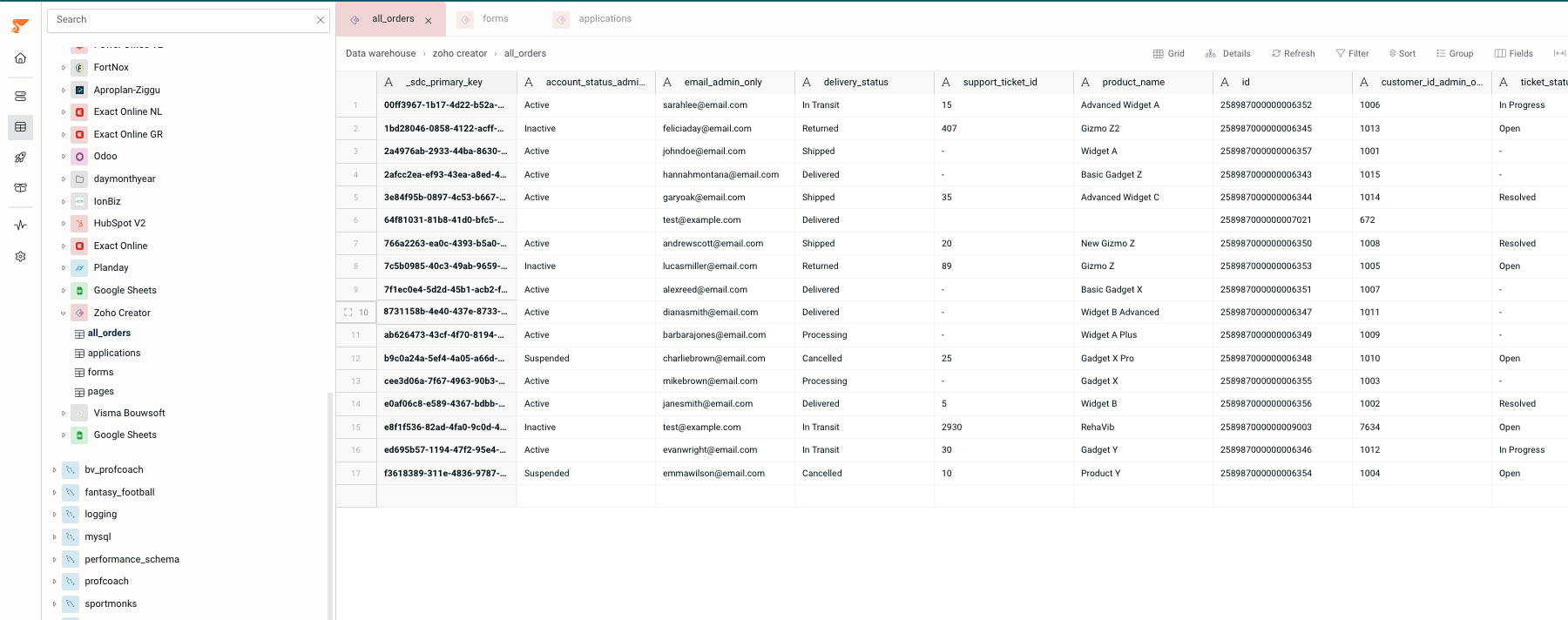Screen dimensions: 1568x620
Task: Open the applications table in the tree
Action: [x=114, y=353]
